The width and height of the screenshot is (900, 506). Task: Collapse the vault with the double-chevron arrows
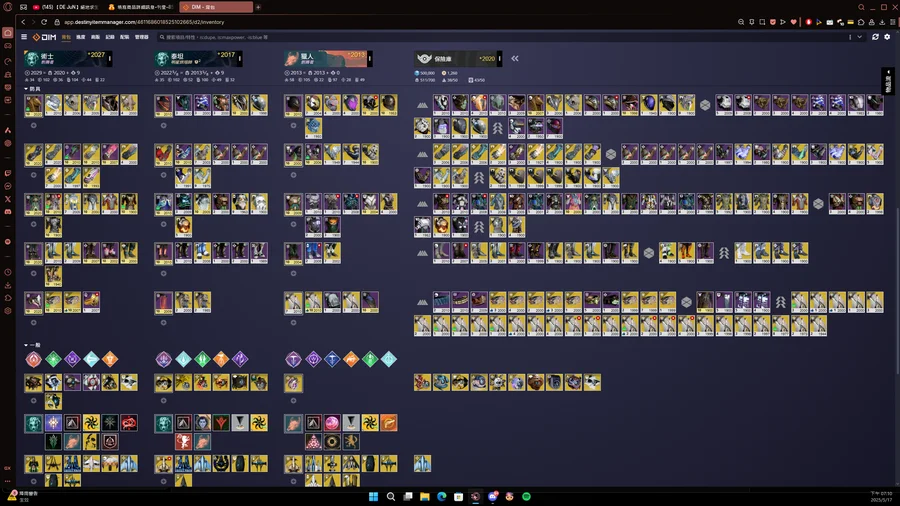[515, 59]
